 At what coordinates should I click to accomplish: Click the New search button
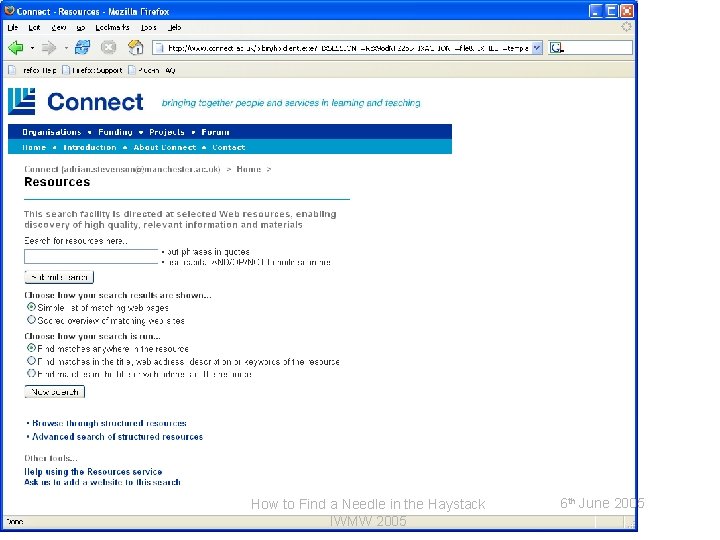tap(55, 392)
